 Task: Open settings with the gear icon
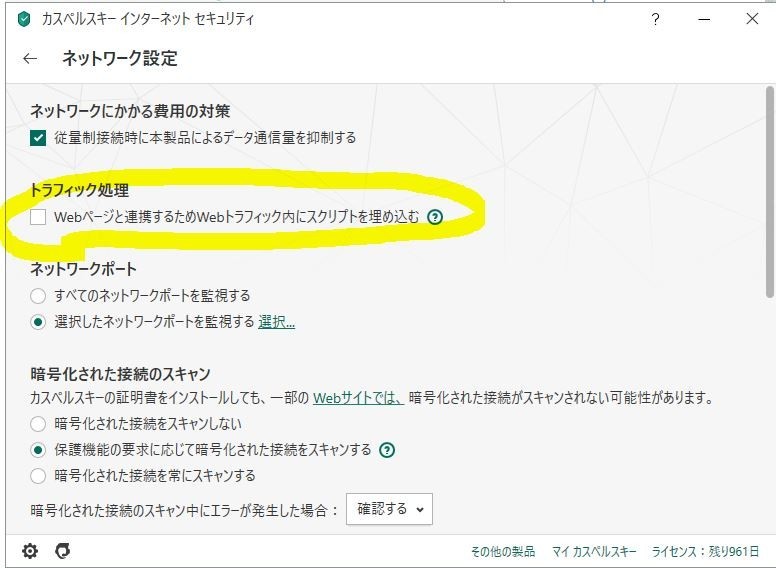(30, 551)
